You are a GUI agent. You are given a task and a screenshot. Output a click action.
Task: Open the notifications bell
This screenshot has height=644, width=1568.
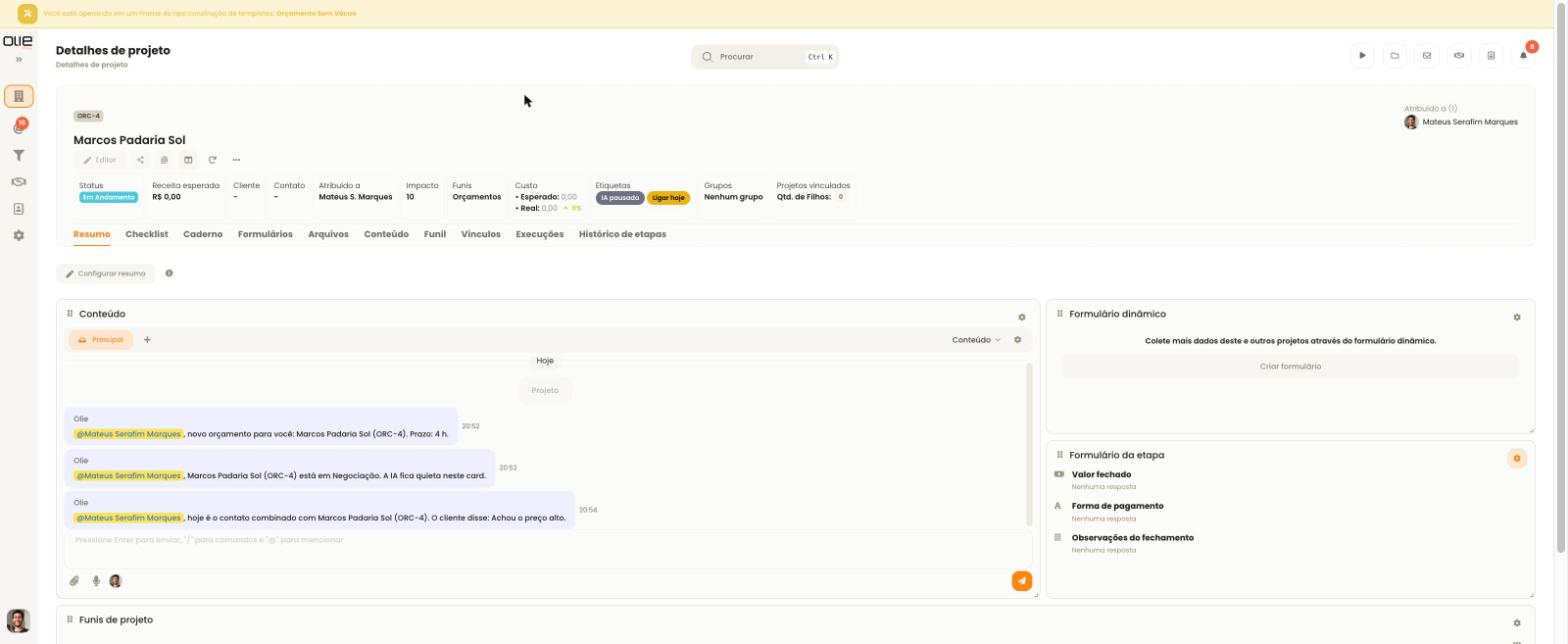(x=1523, y=56)
